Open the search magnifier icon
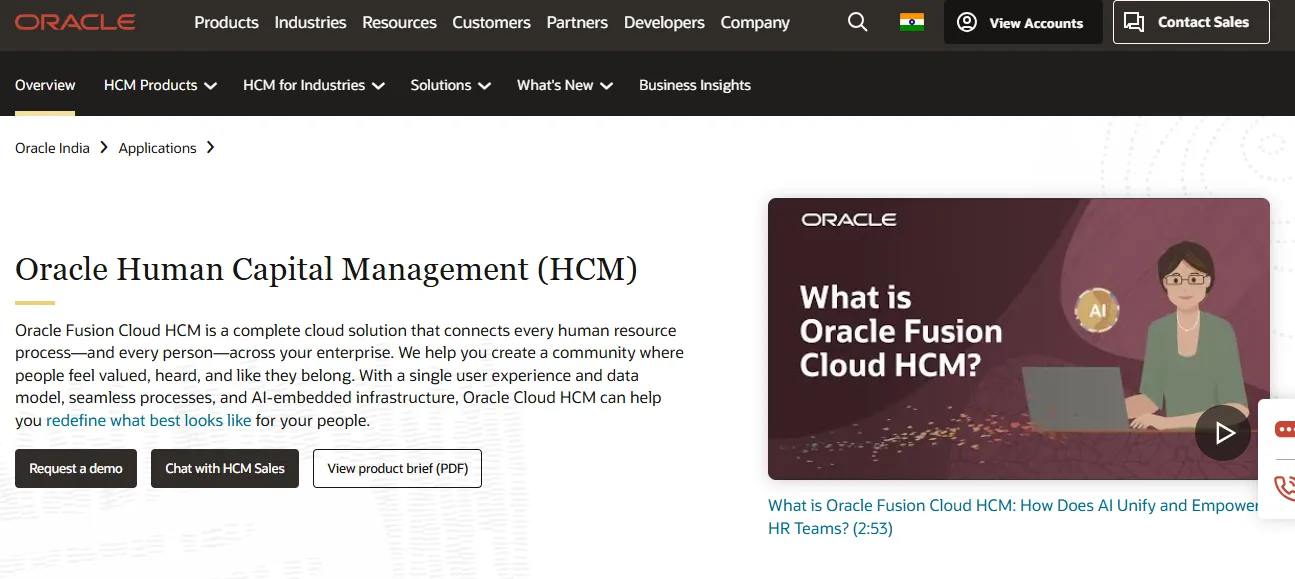Viewport: 1295px width, 579px height. 857,22
